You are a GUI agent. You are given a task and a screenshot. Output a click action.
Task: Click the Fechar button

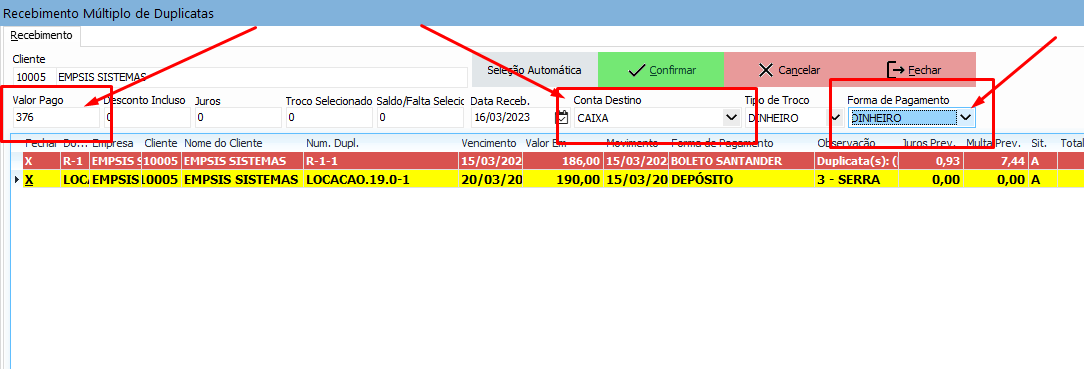pos(913,70)
